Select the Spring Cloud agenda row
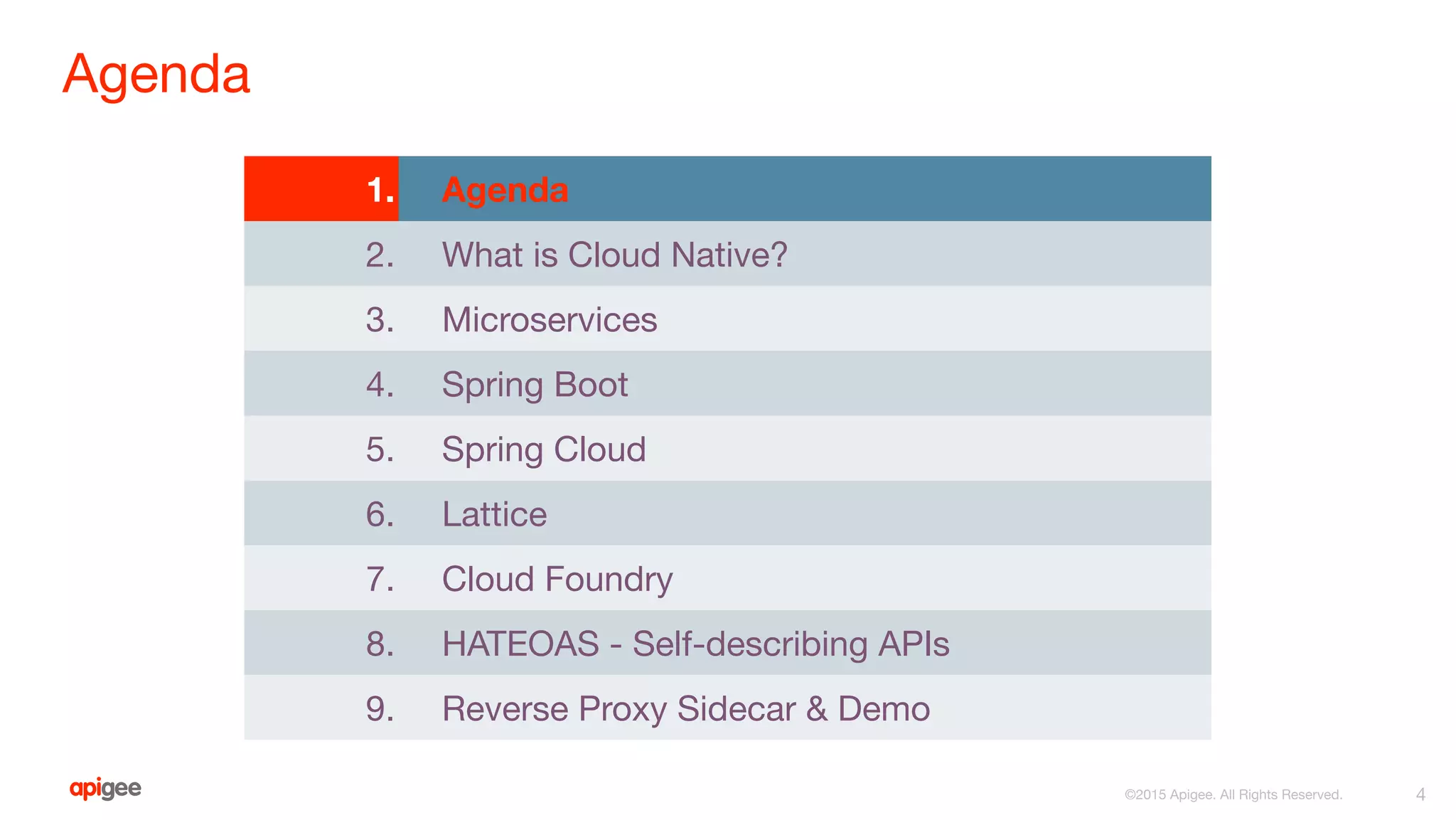Viewport: 1456px width, 820px height. coord(544,449)
